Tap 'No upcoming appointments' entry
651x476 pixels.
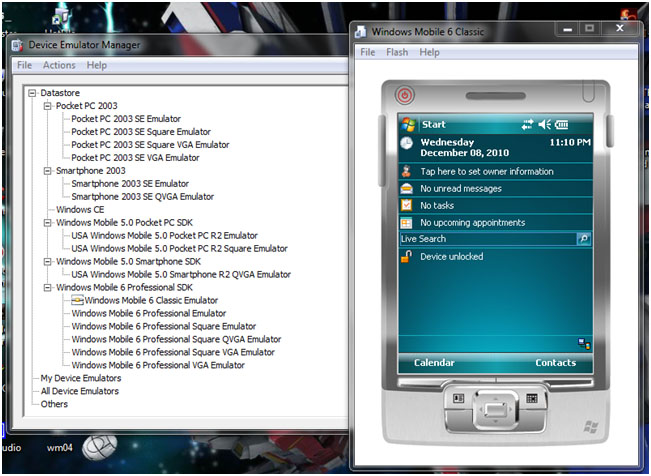coord(472,223)
